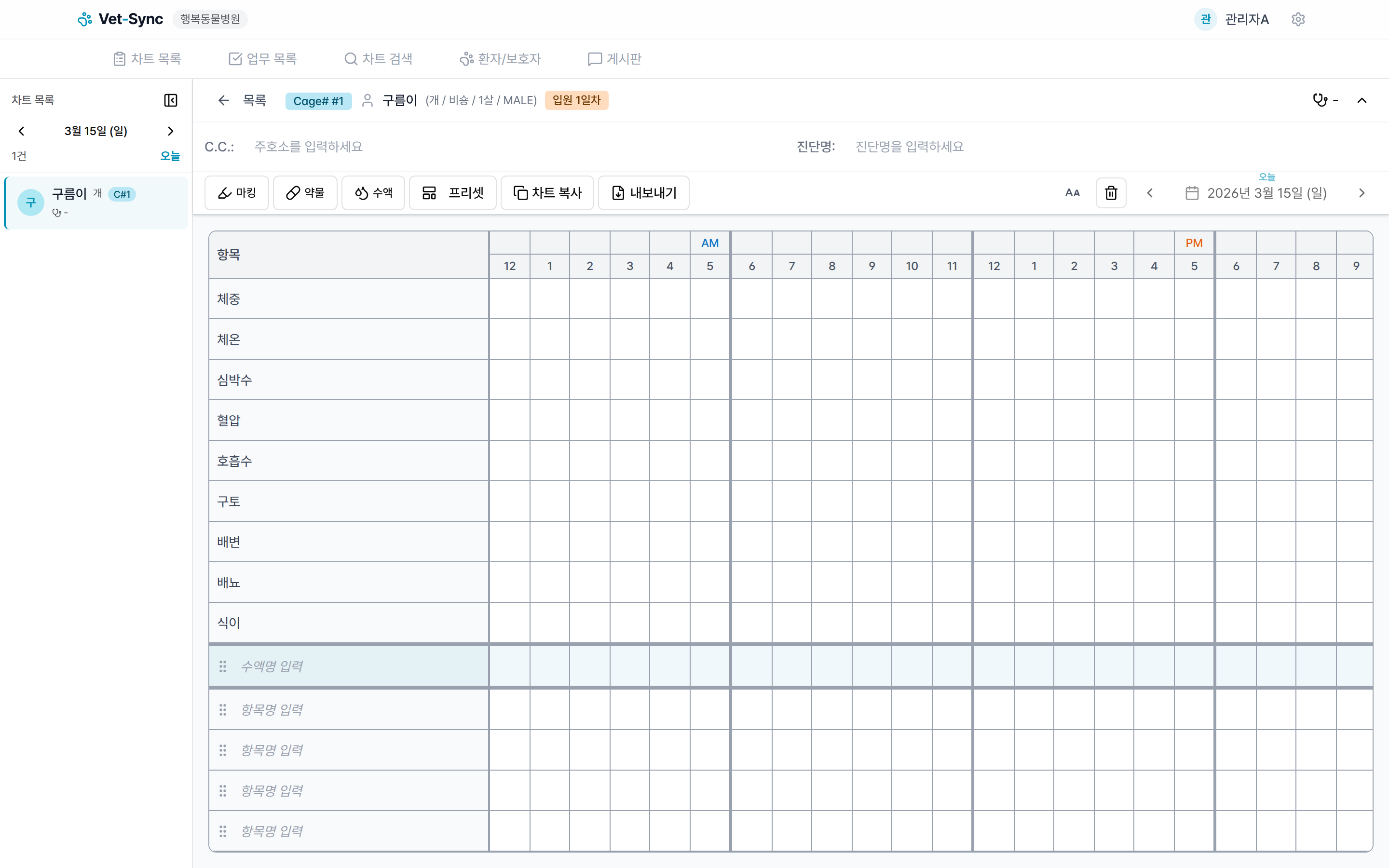Open the 환자/보호자 menu
Image resolution: width=1389 pixels, height=868 pixels.
tap(500, 58)
